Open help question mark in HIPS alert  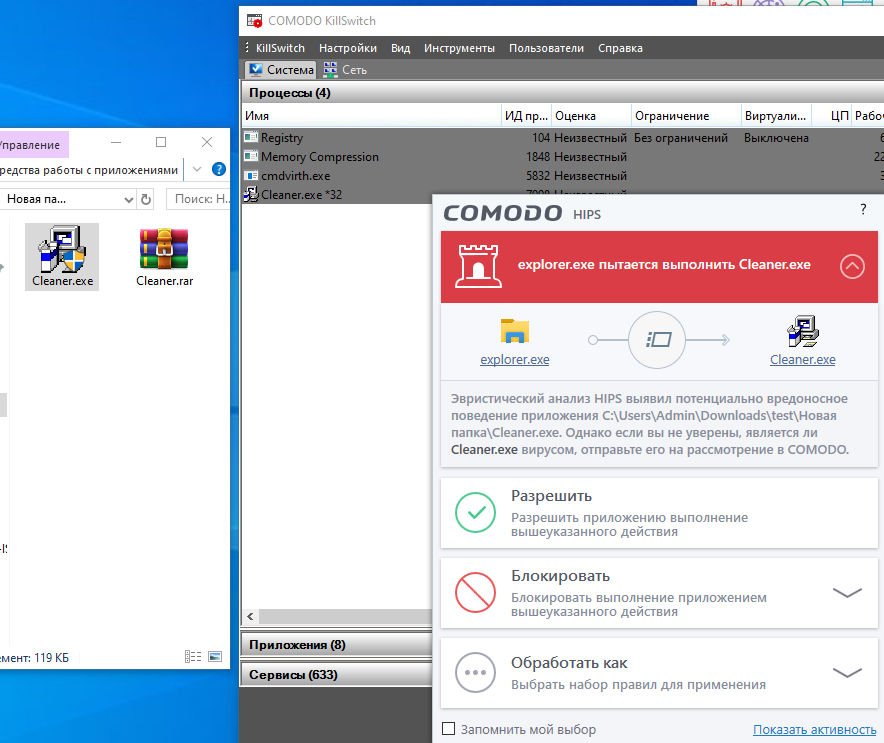click(863, 209)
